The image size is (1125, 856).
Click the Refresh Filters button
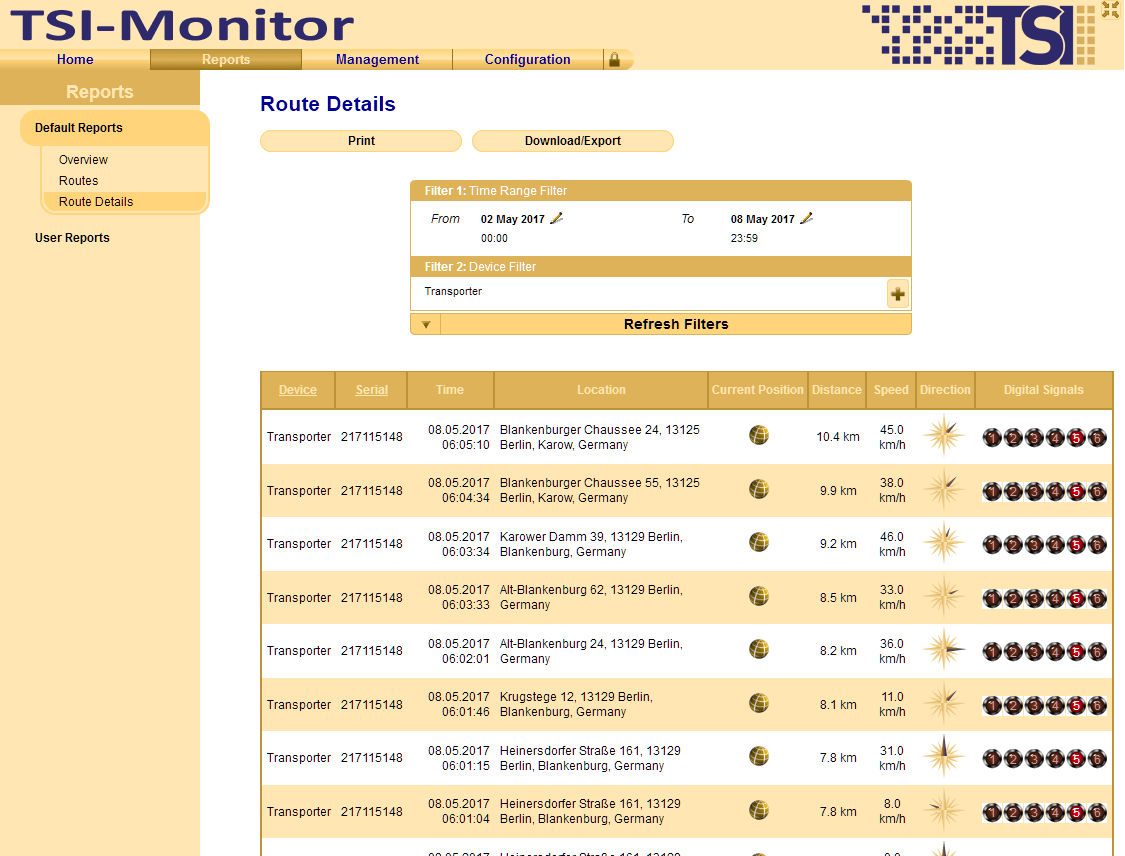tap(676, 324)
